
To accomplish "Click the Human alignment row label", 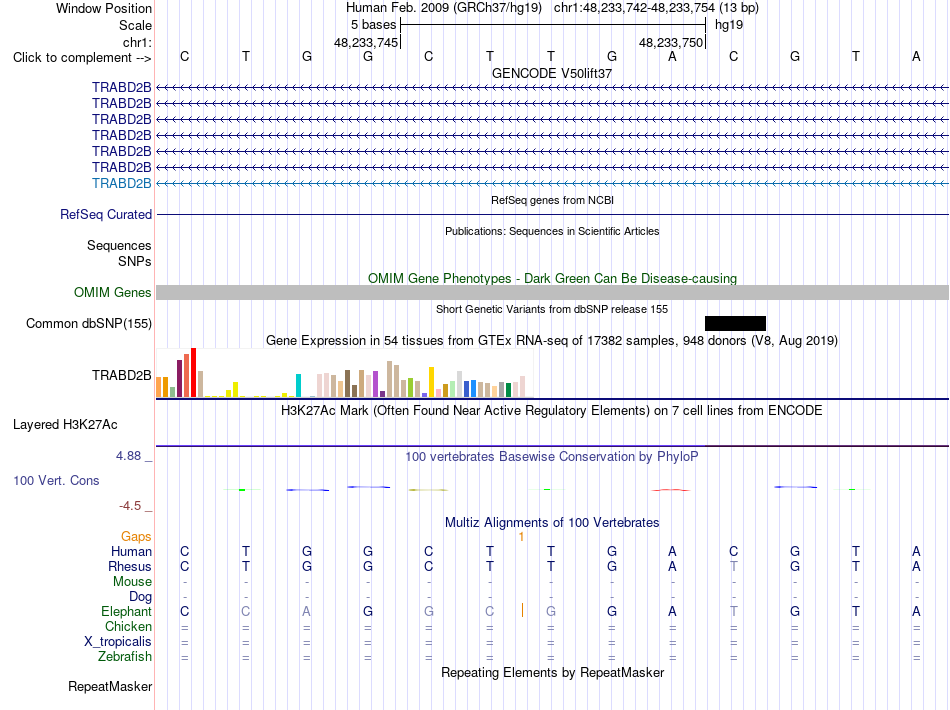I will pos(131,551).
